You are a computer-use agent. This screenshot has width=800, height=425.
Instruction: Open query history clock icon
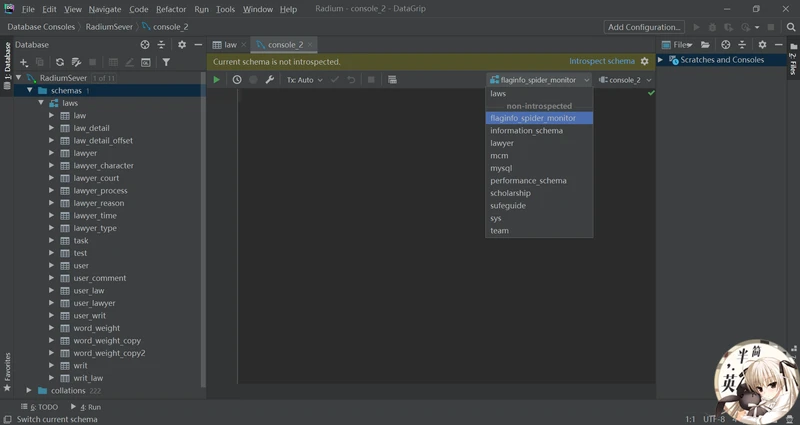point(237,80)
